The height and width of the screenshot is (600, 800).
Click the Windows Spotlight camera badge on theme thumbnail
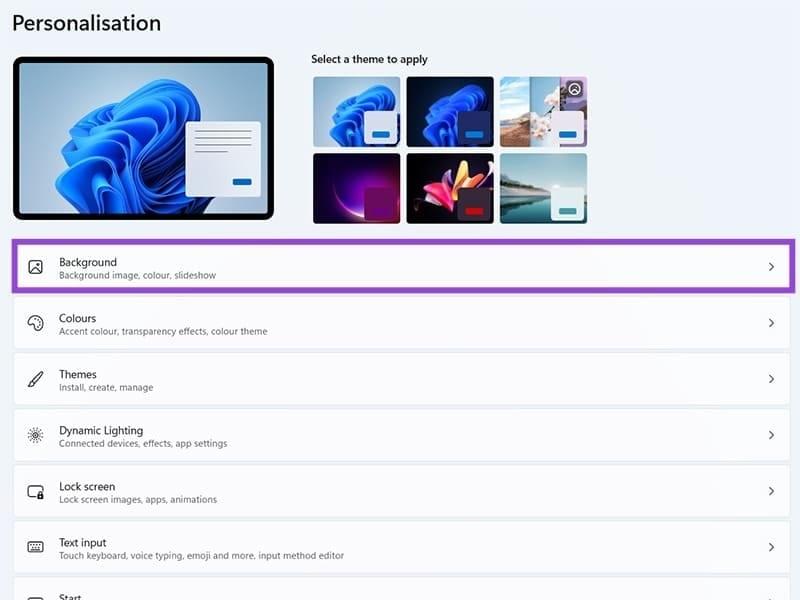pos(573,90)
